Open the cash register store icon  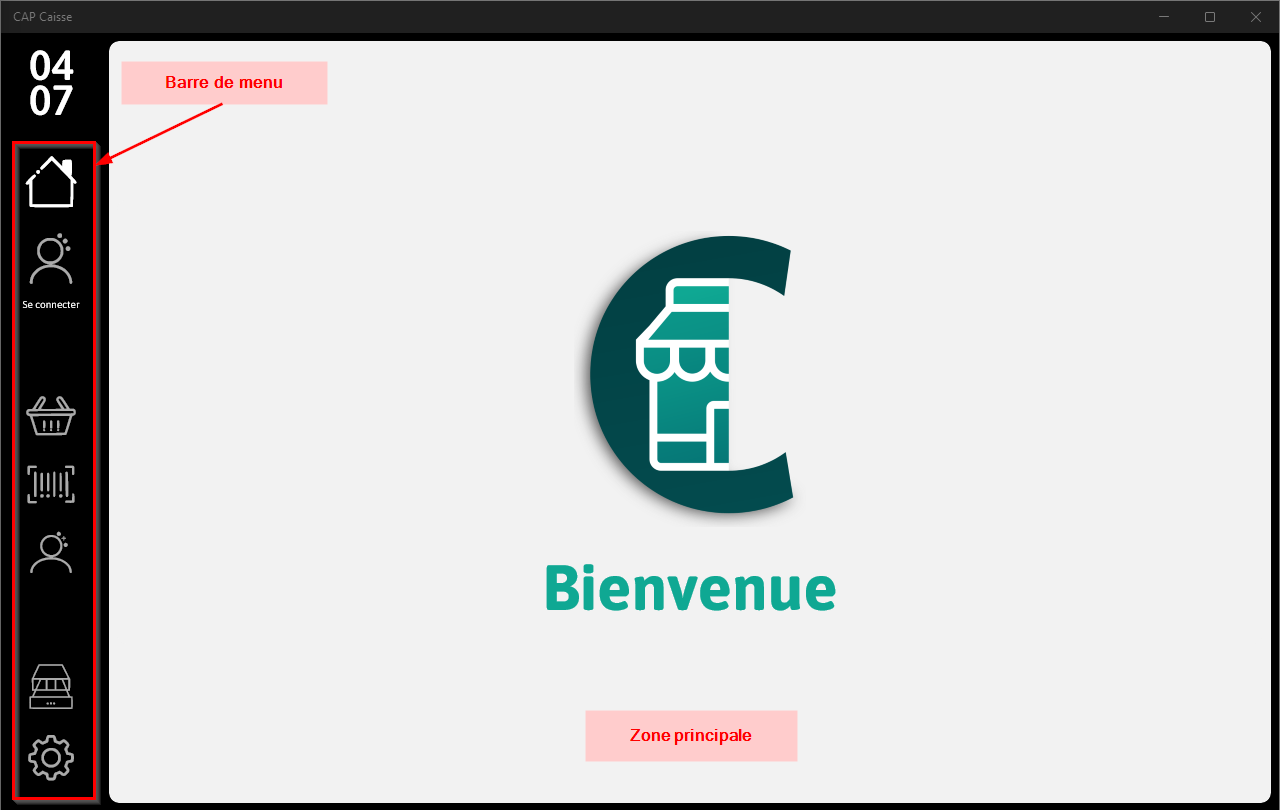pos(51,687)
